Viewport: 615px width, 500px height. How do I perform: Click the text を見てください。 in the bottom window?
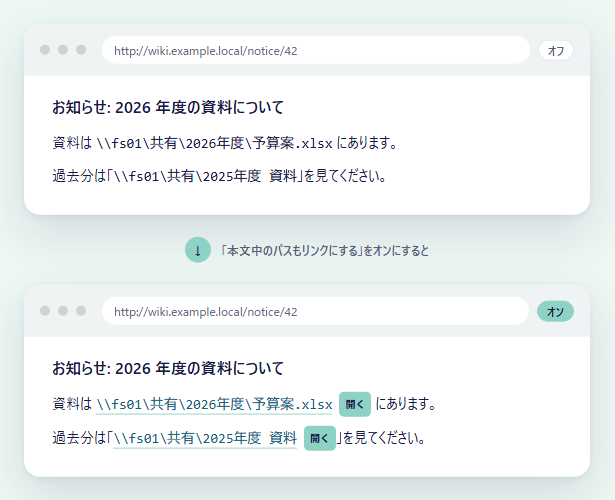(384, 438)
